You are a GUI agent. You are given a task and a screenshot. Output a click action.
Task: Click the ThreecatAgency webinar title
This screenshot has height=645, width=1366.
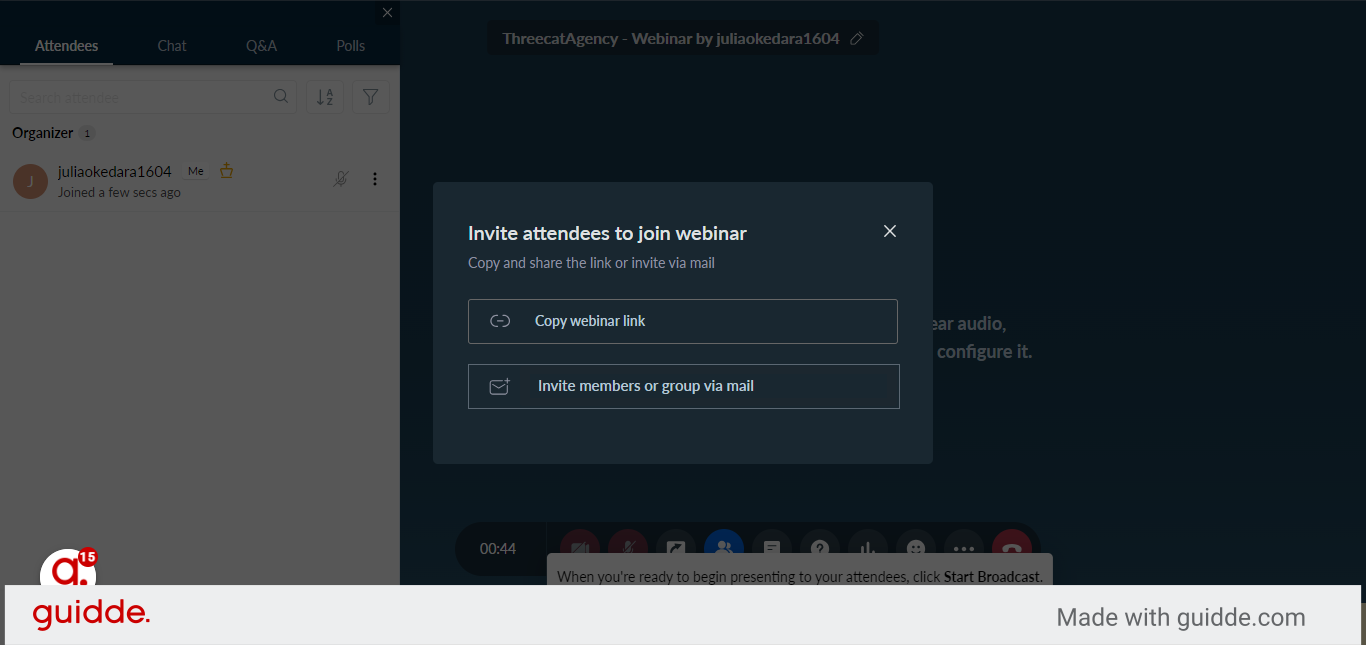(x=671, y=39)
